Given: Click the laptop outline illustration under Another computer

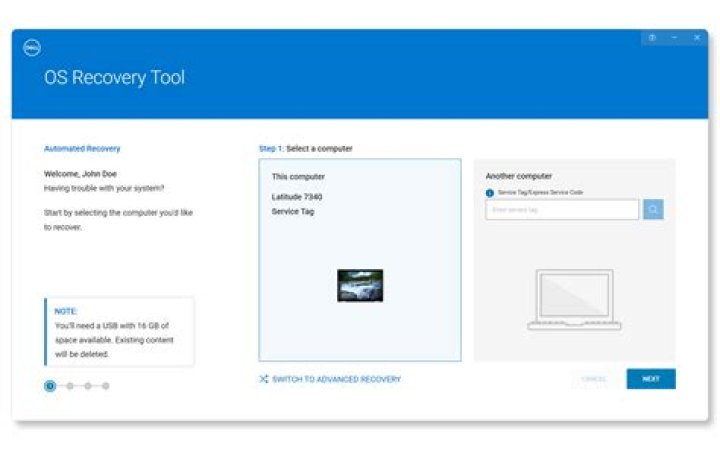Looking at the screenshot, I should [574, 300].
